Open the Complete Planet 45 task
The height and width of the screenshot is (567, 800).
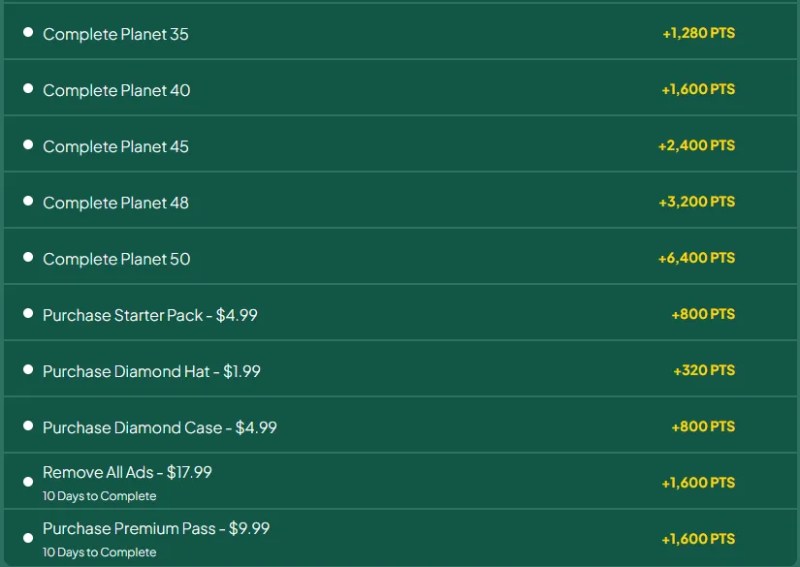tap(116, 146)
